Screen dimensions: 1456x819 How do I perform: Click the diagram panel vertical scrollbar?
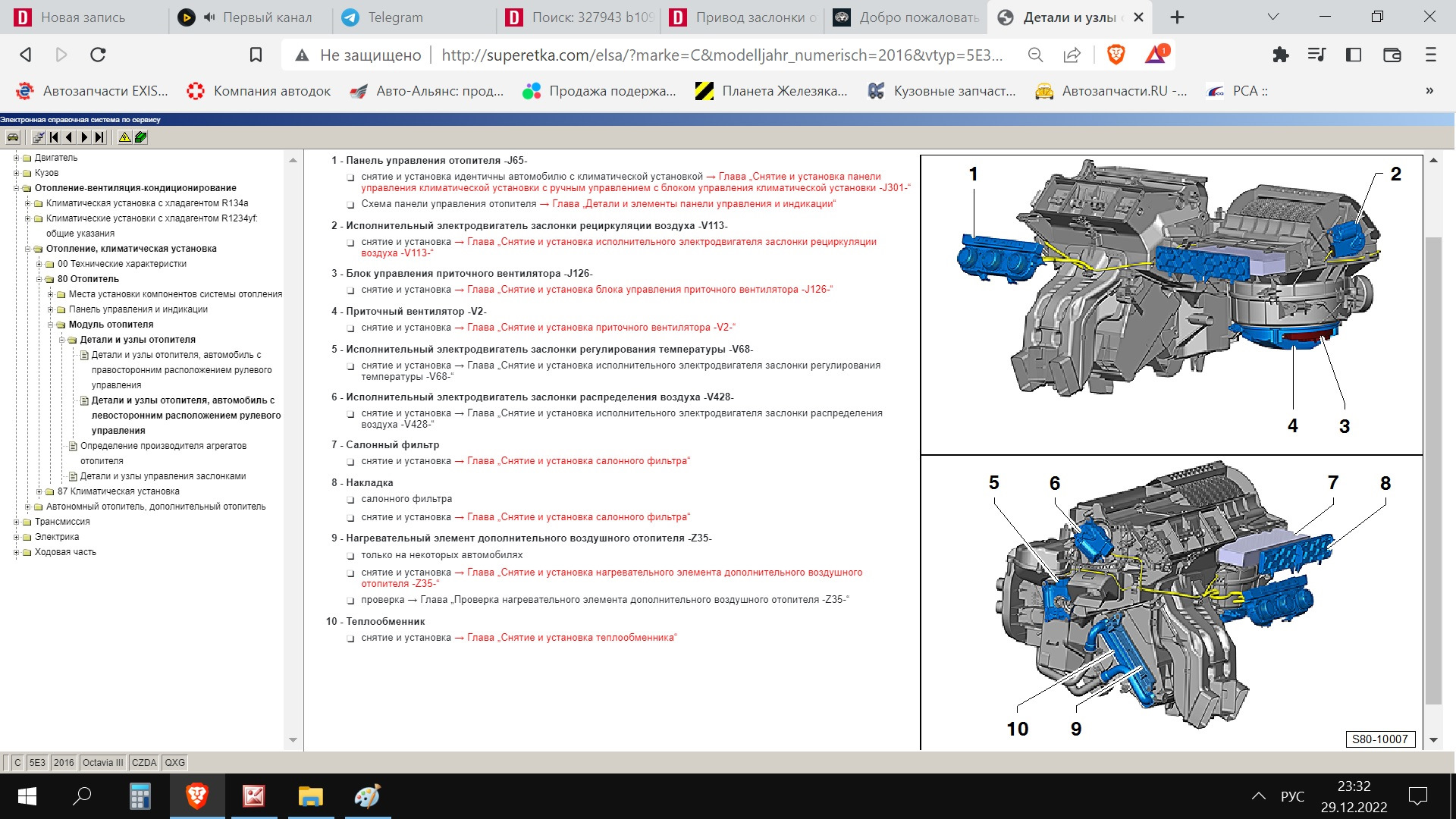pos(1432,470)
